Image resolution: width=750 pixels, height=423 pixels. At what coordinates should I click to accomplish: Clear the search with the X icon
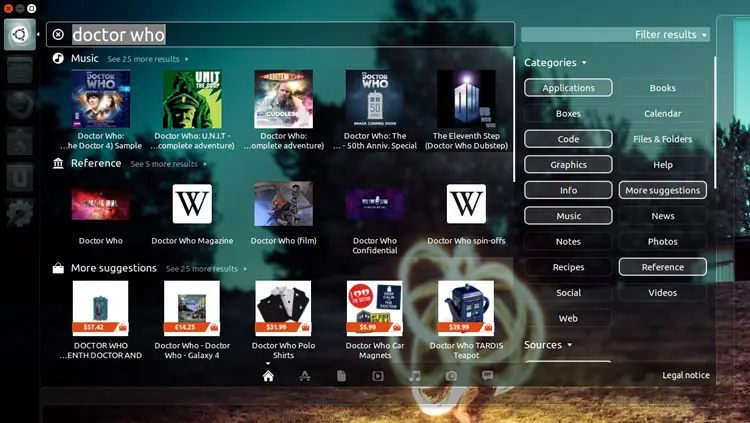tap(58, 34)
